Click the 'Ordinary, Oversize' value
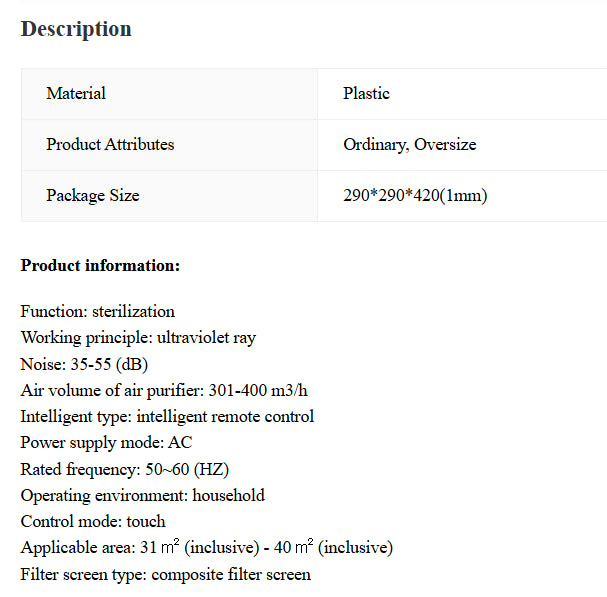This screenshot has width=607, height=597. (x=409, y=145)
